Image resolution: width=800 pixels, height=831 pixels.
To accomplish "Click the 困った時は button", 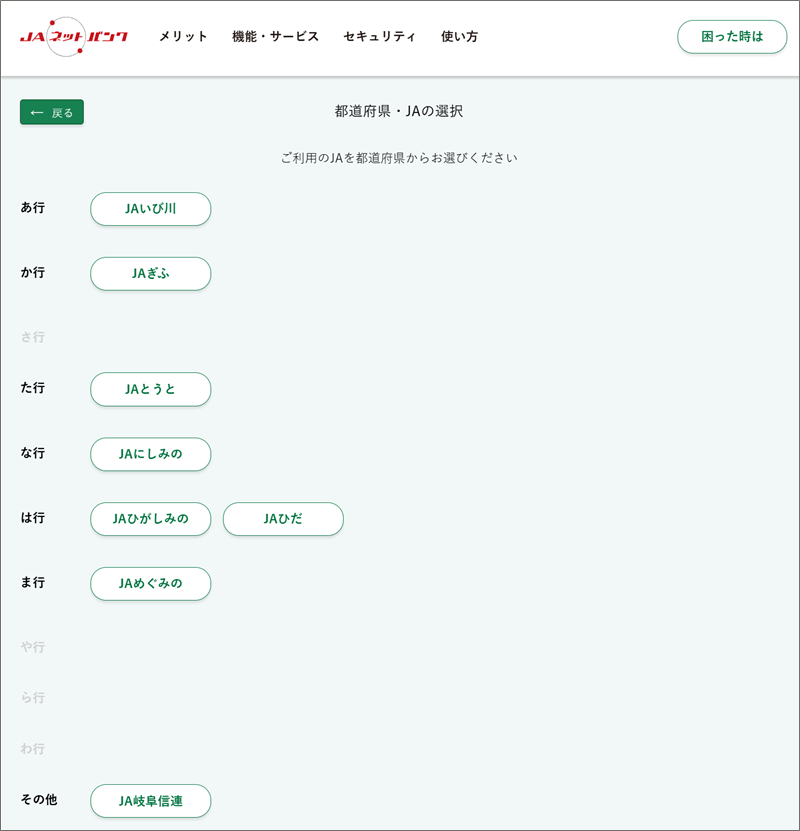I will click(x=732, y=37).
